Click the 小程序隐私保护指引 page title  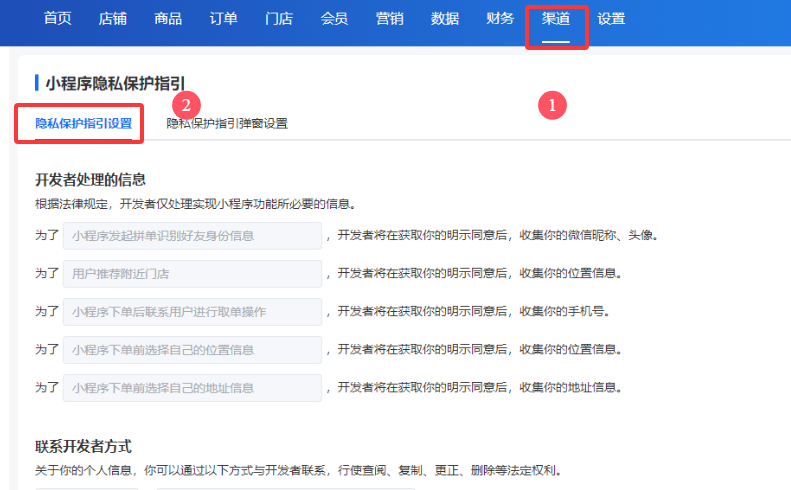[x=115, y=83]
